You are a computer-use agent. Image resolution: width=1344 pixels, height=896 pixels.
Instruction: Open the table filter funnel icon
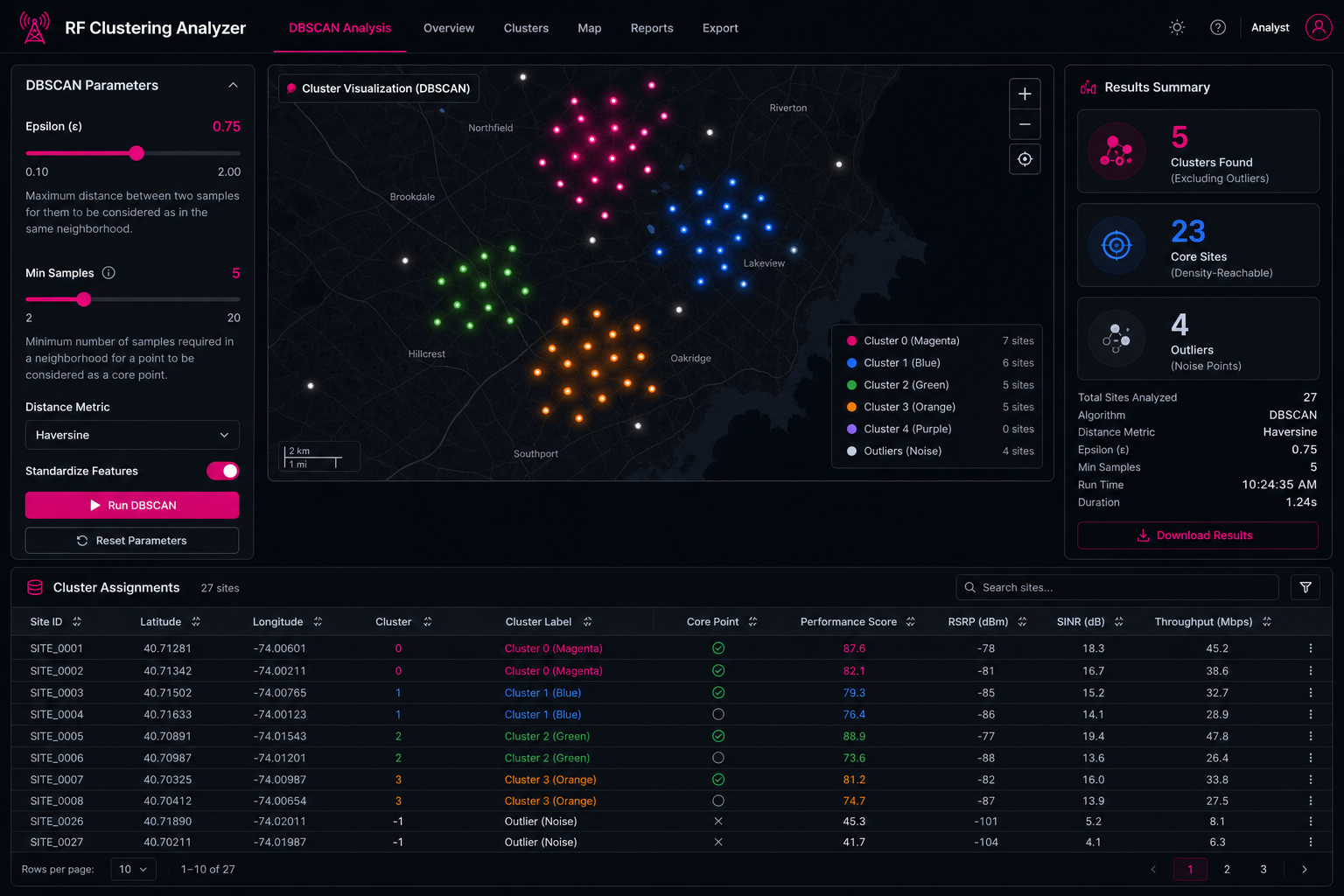click(x=1305, y=587)
